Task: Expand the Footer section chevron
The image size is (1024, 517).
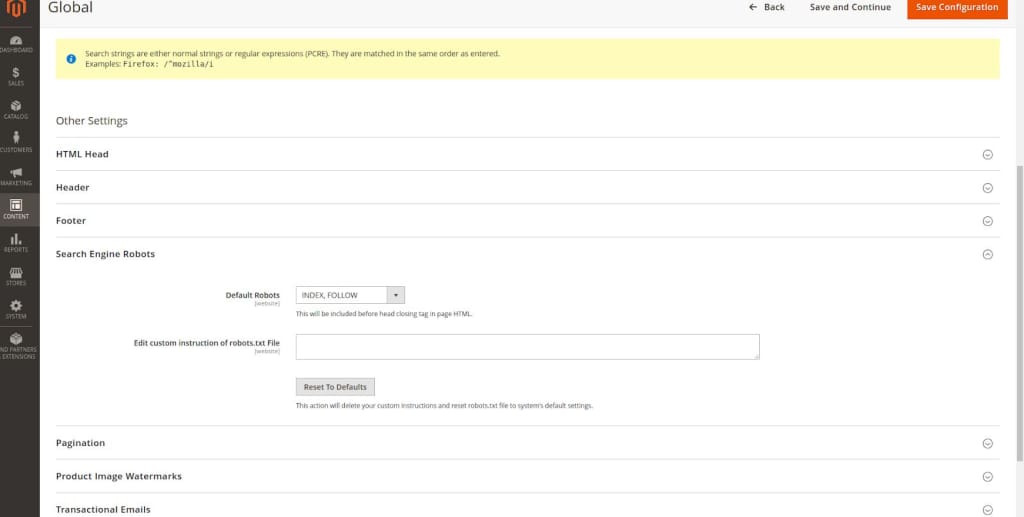Action: point(987,221)
